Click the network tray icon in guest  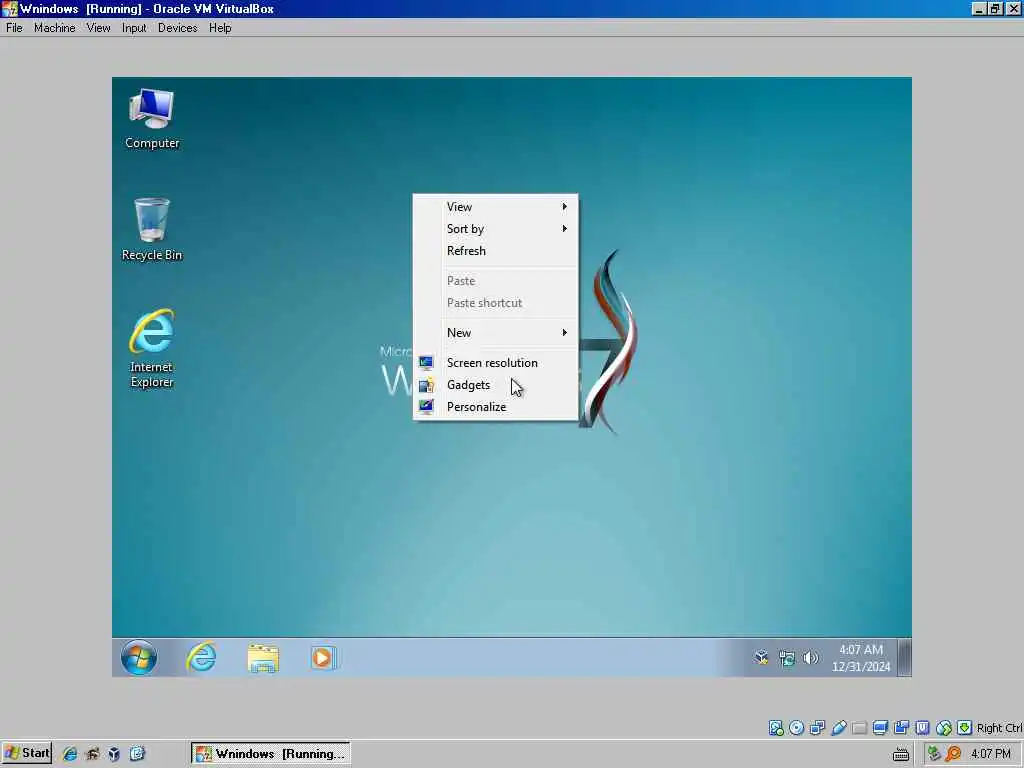787,658
